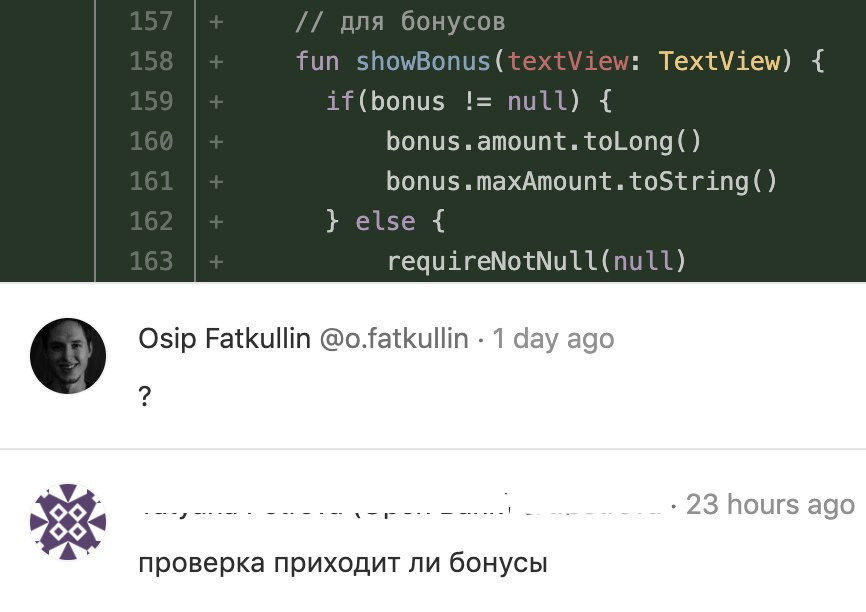This screenshot has width=866, height=612.
Task: Click the plus marker on line 160
Action: [x=215, y=141]
